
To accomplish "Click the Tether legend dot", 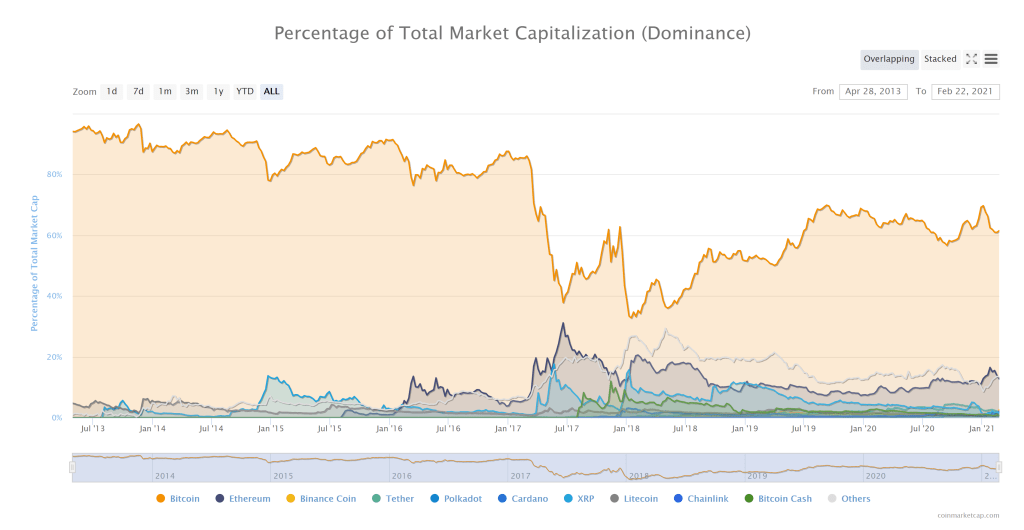I will tap(377, 498).
